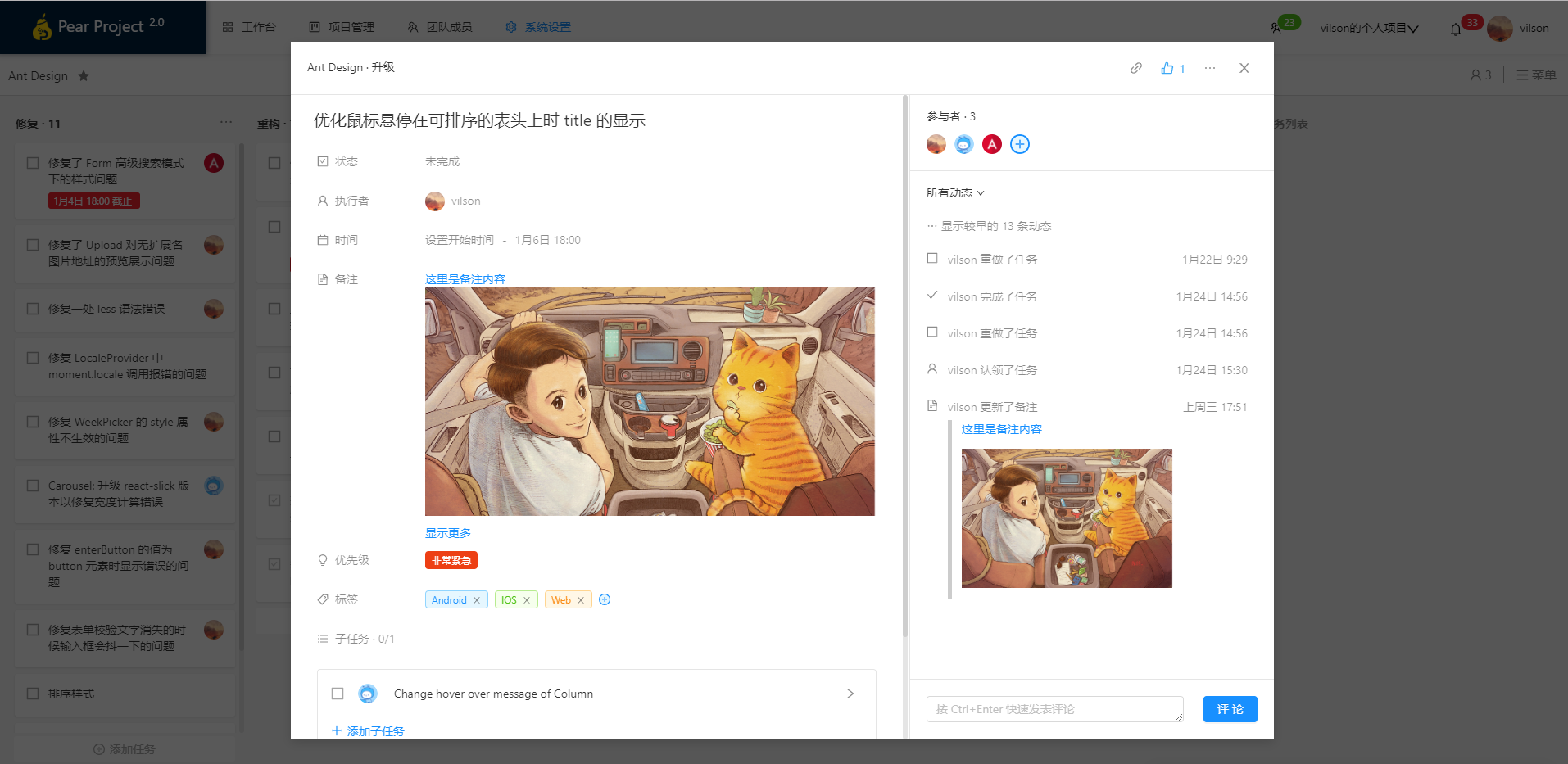This screenshot has height=764, width=1568.
Task: Click the 'vilson 完成了任务' activity entry
Action: pos(1087,296)
